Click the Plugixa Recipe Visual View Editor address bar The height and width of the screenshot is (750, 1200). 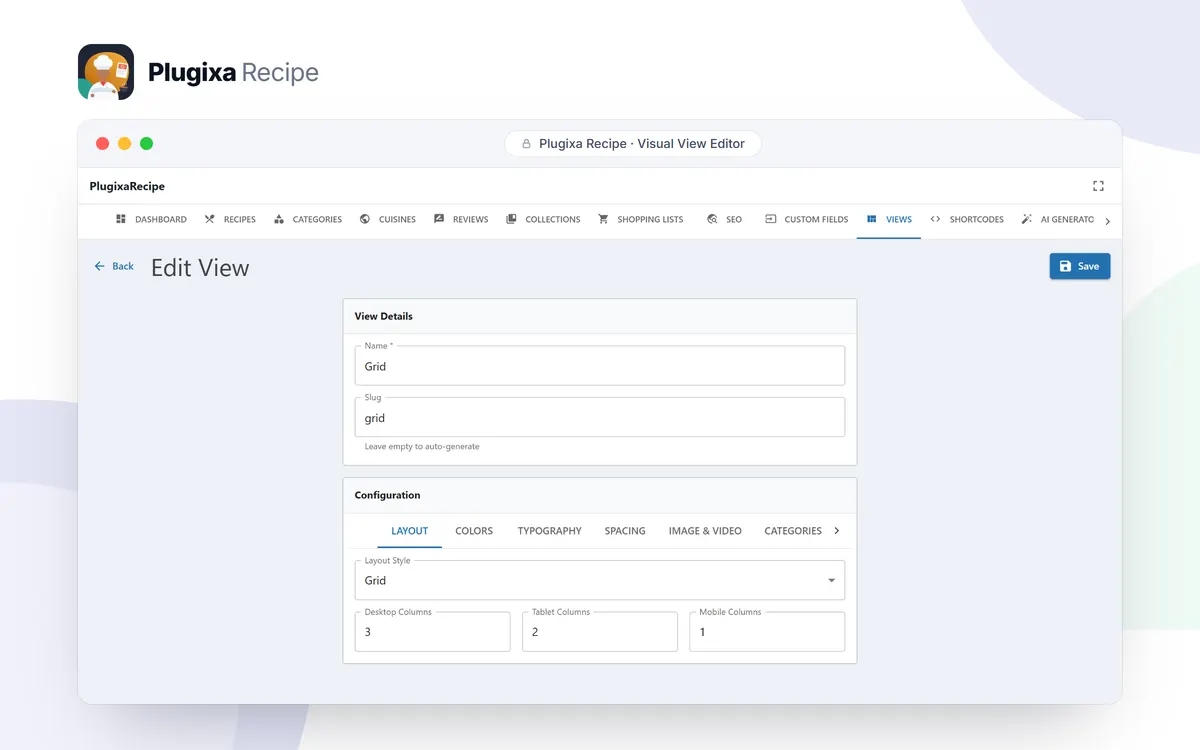click(x=633, y=144)
